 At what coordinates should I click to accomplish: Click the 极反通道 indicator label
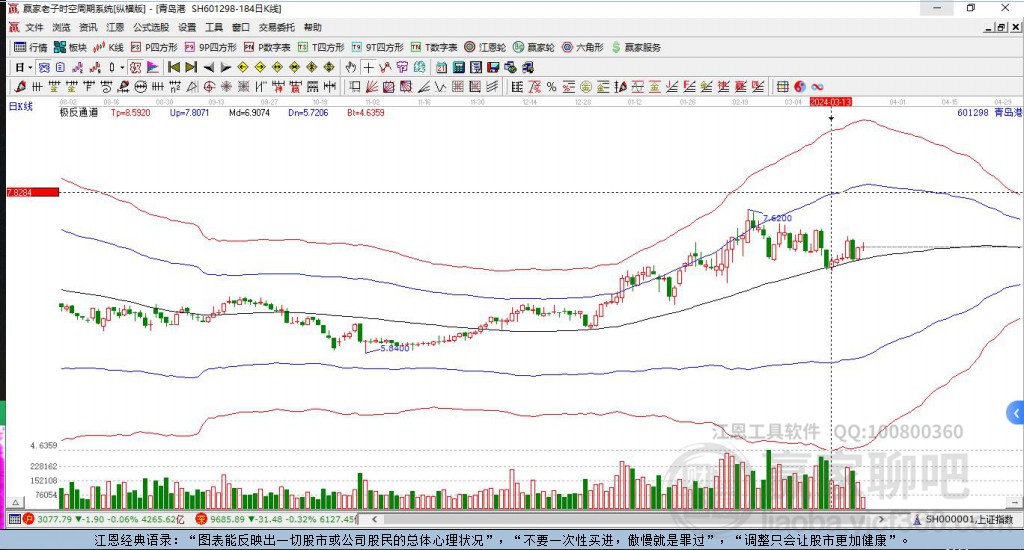coord(78,112)
